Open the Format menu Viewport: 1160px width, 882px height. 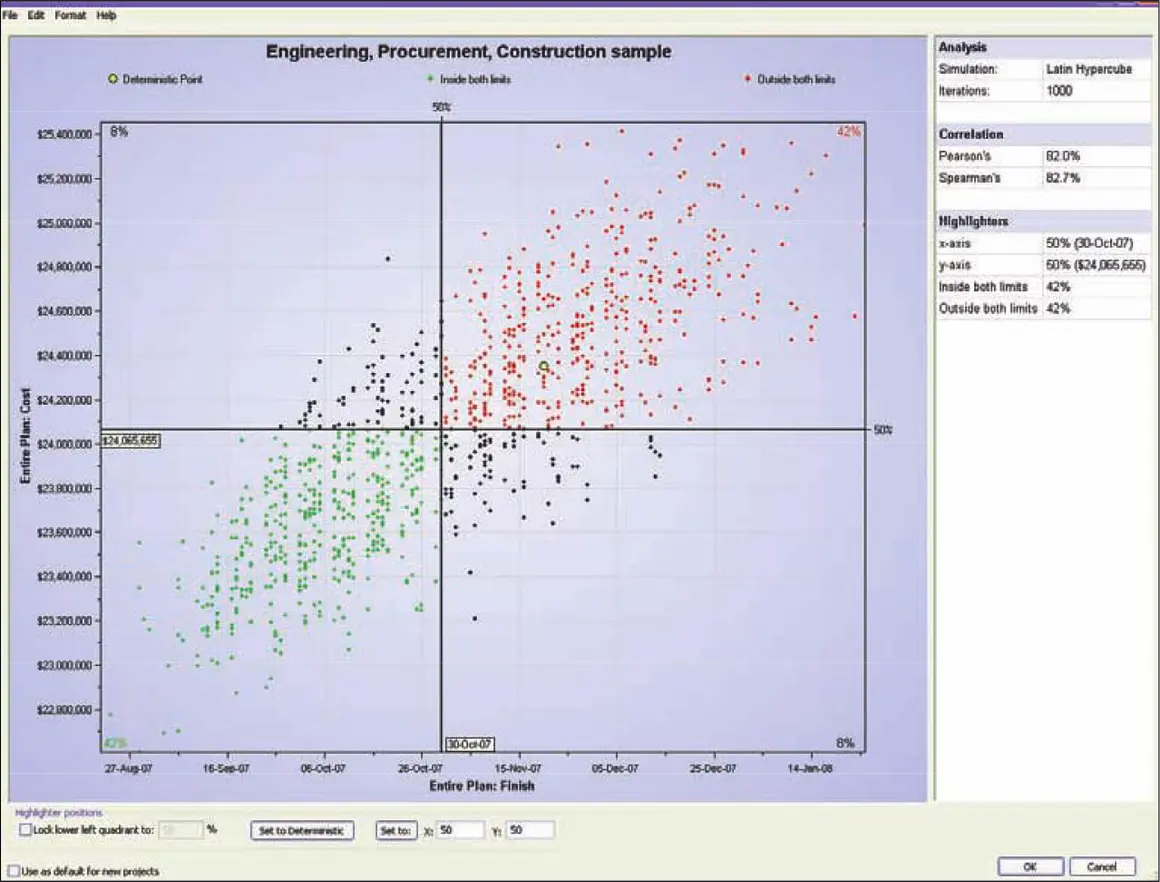[x=70, y=15]
